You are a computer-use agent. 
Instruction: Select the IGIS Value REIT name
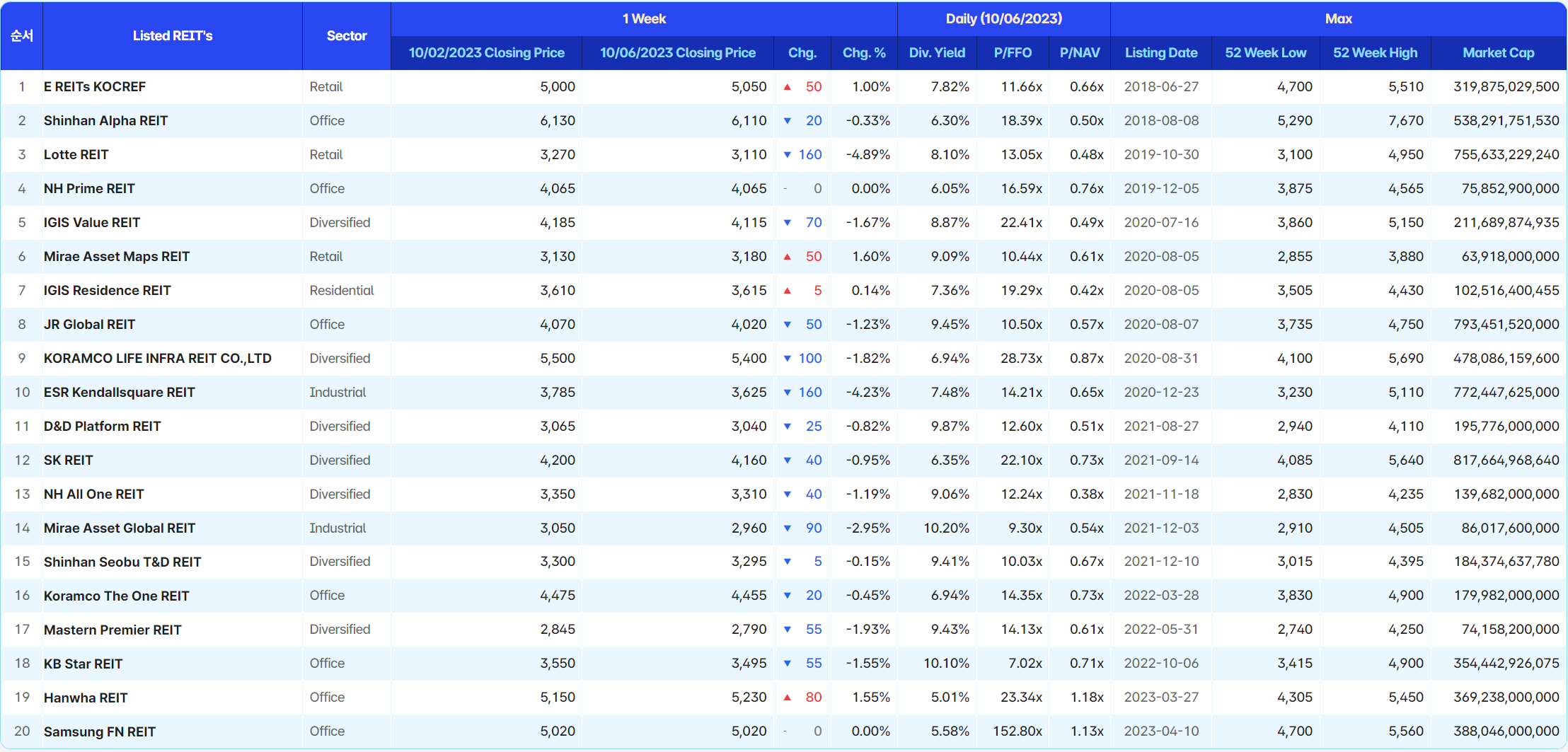92,223
